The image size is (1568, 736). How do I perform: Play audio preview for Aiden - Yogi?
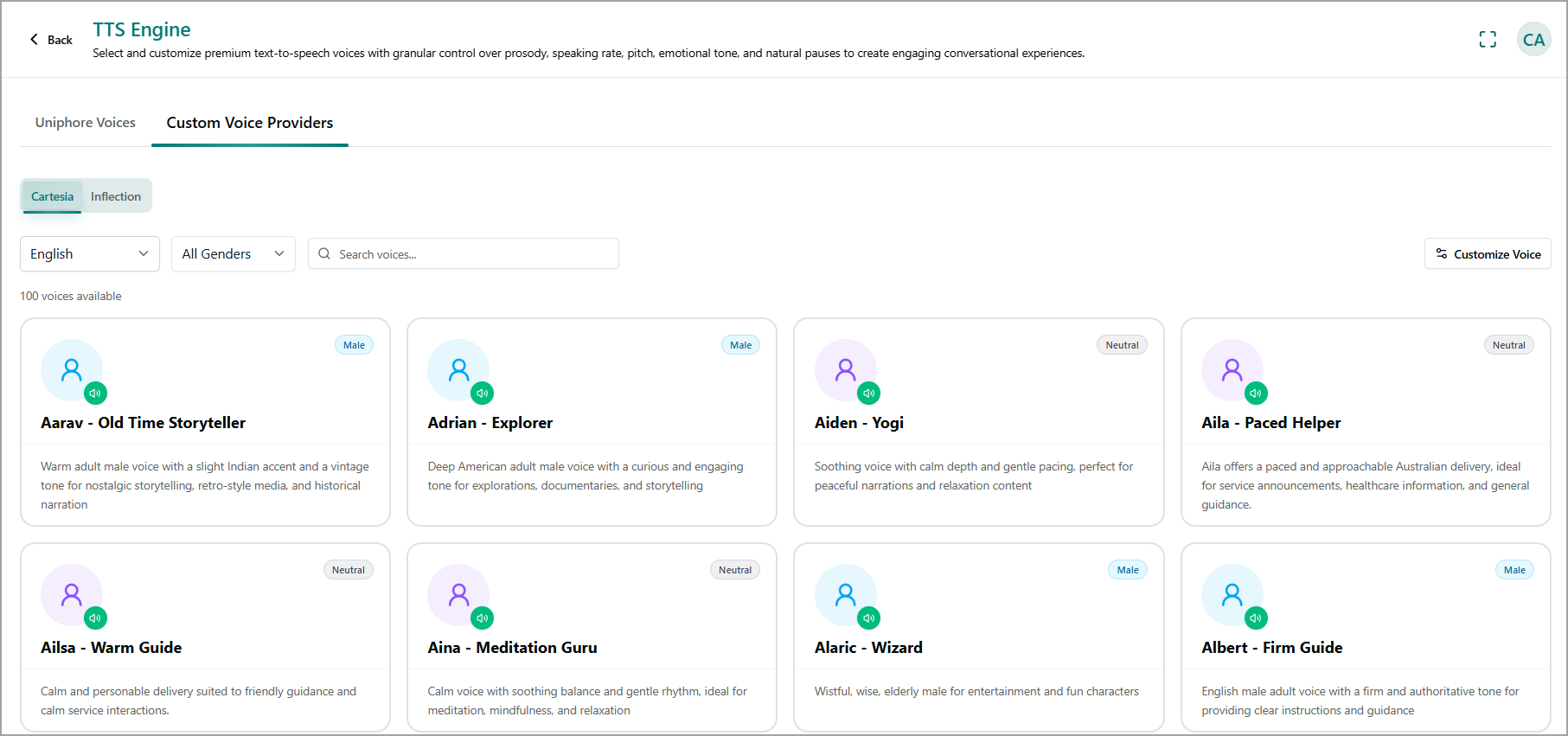coord(869,394)
